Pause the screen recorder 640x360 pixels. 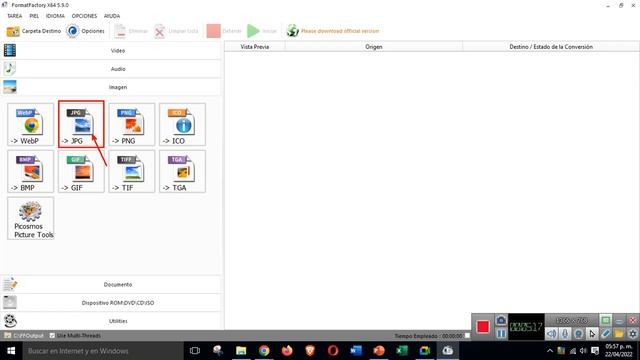[501, 334]
